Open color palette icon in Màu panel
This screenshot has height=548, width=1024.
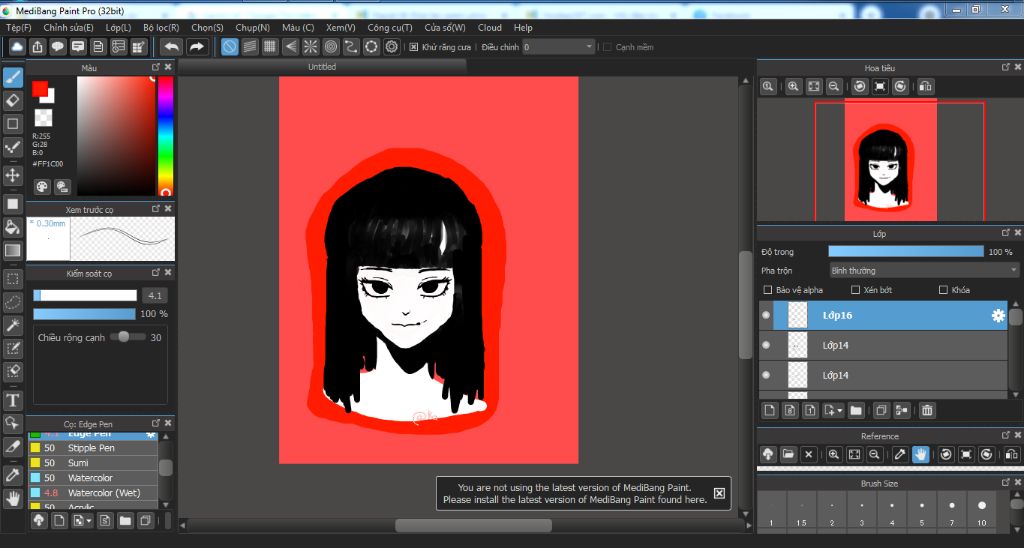point(42,187)
